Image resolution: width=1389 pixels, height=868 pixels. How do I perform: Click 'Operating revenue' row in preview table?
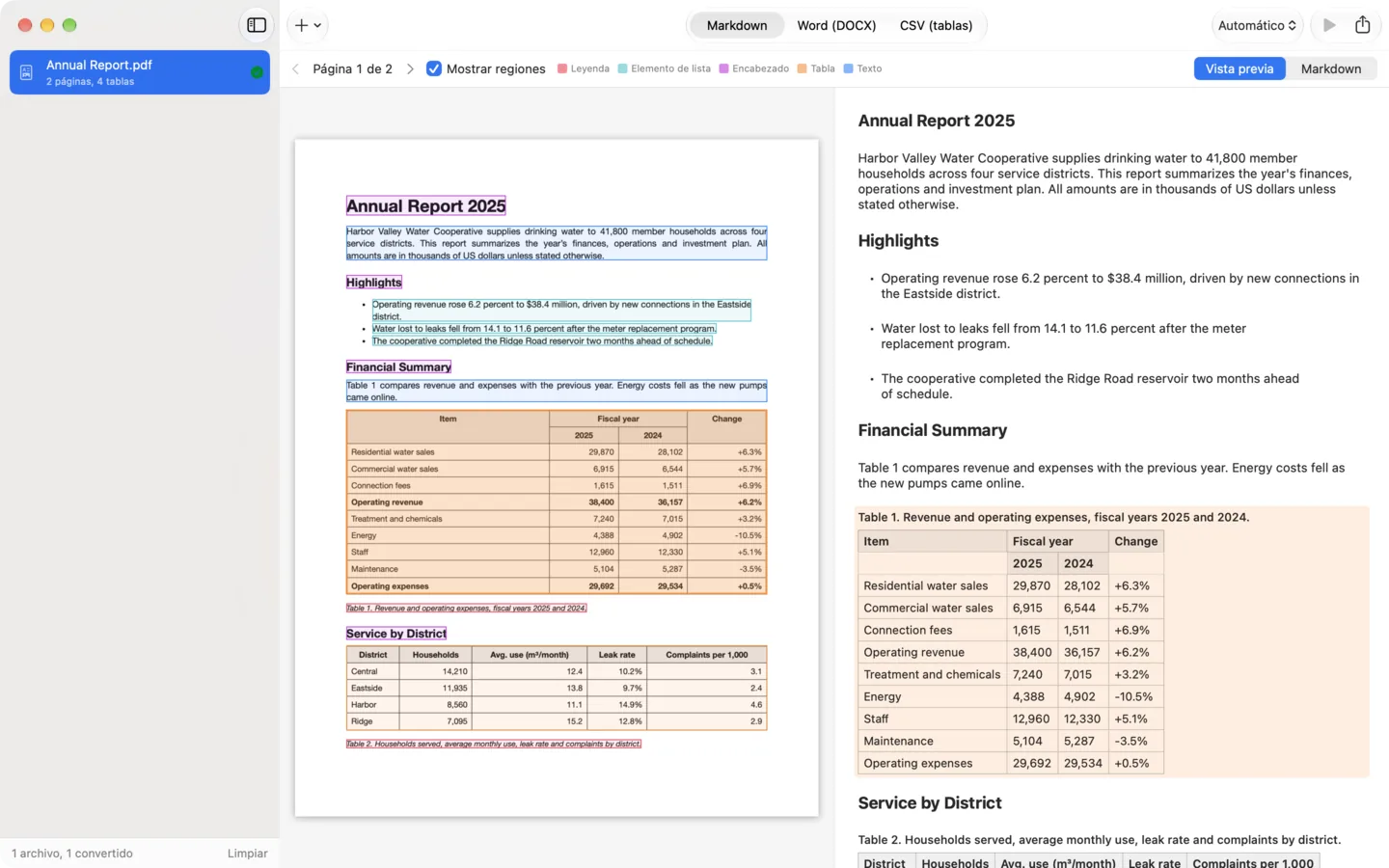pyautogui.click(x=1010, y=652)
